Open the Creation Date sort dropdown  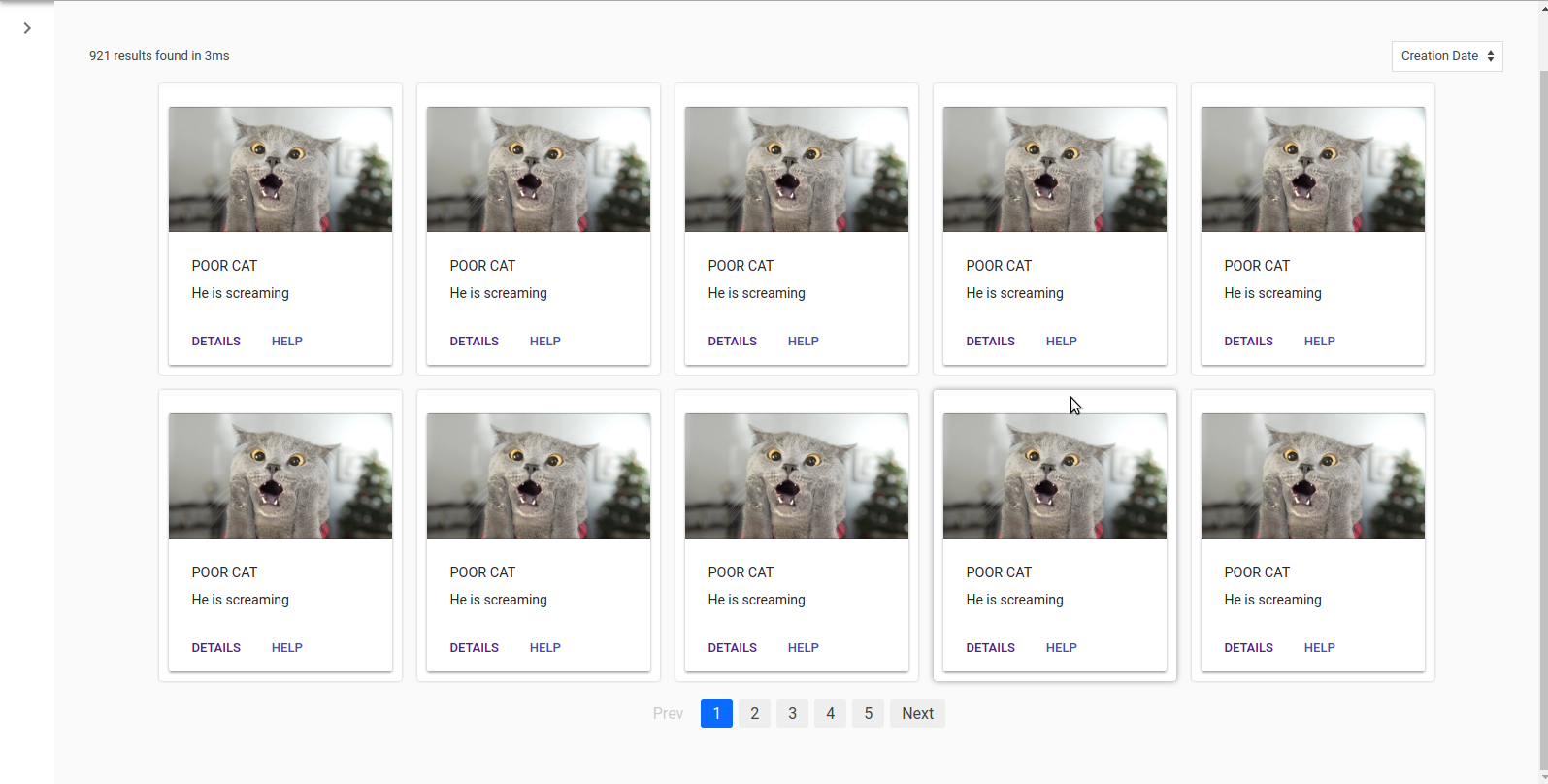1447,56
